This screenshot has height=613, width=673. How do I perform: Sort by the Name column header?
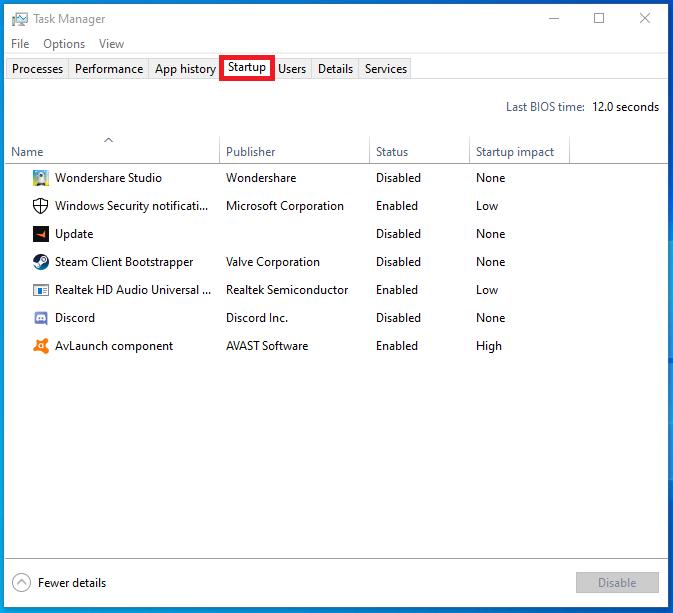[x=112, y=150]
